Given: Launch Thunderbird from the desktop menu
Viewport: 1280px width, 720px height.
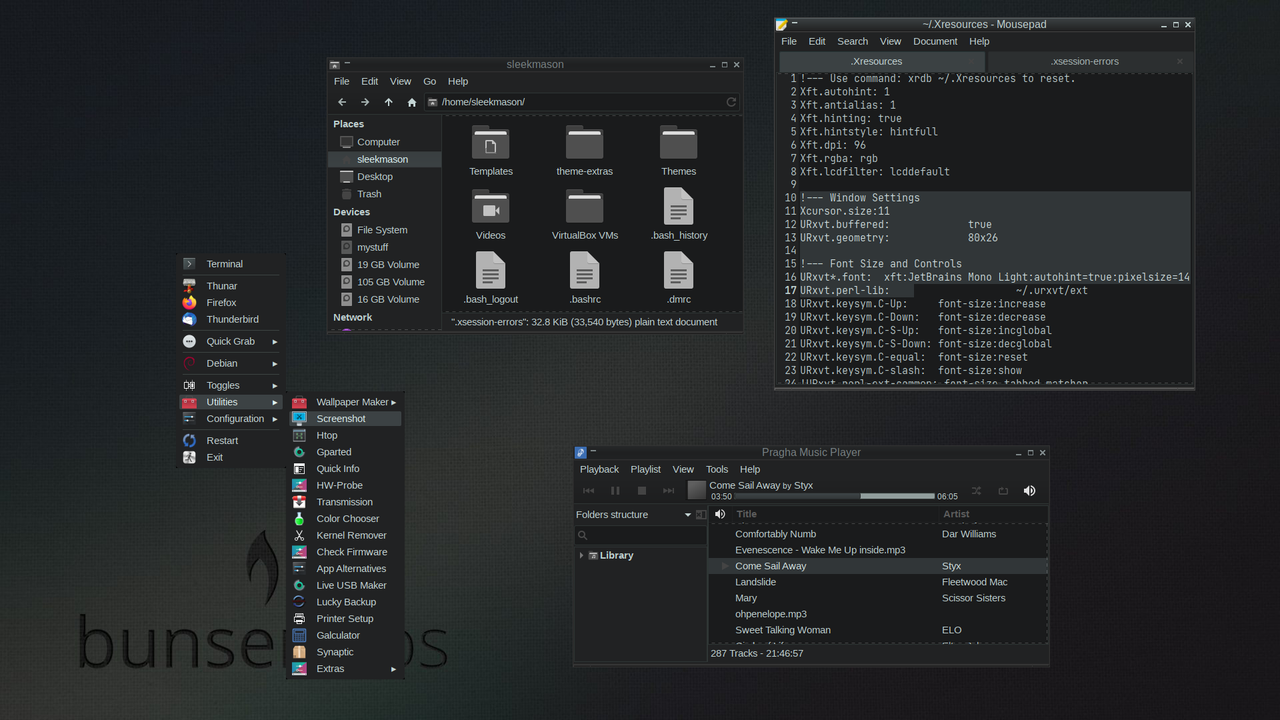Looking at the screenshot, I should [231, 319].
